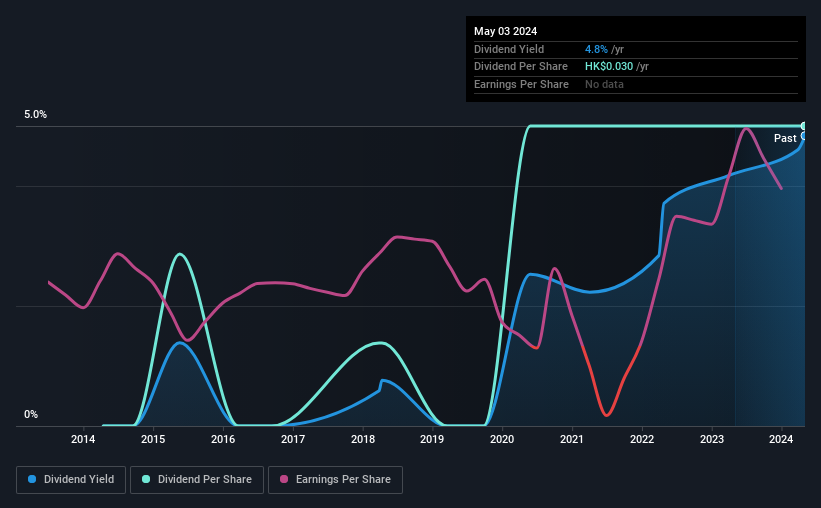Click the blue Dividend Yield endpoint marker below Past label

(803, 136)
